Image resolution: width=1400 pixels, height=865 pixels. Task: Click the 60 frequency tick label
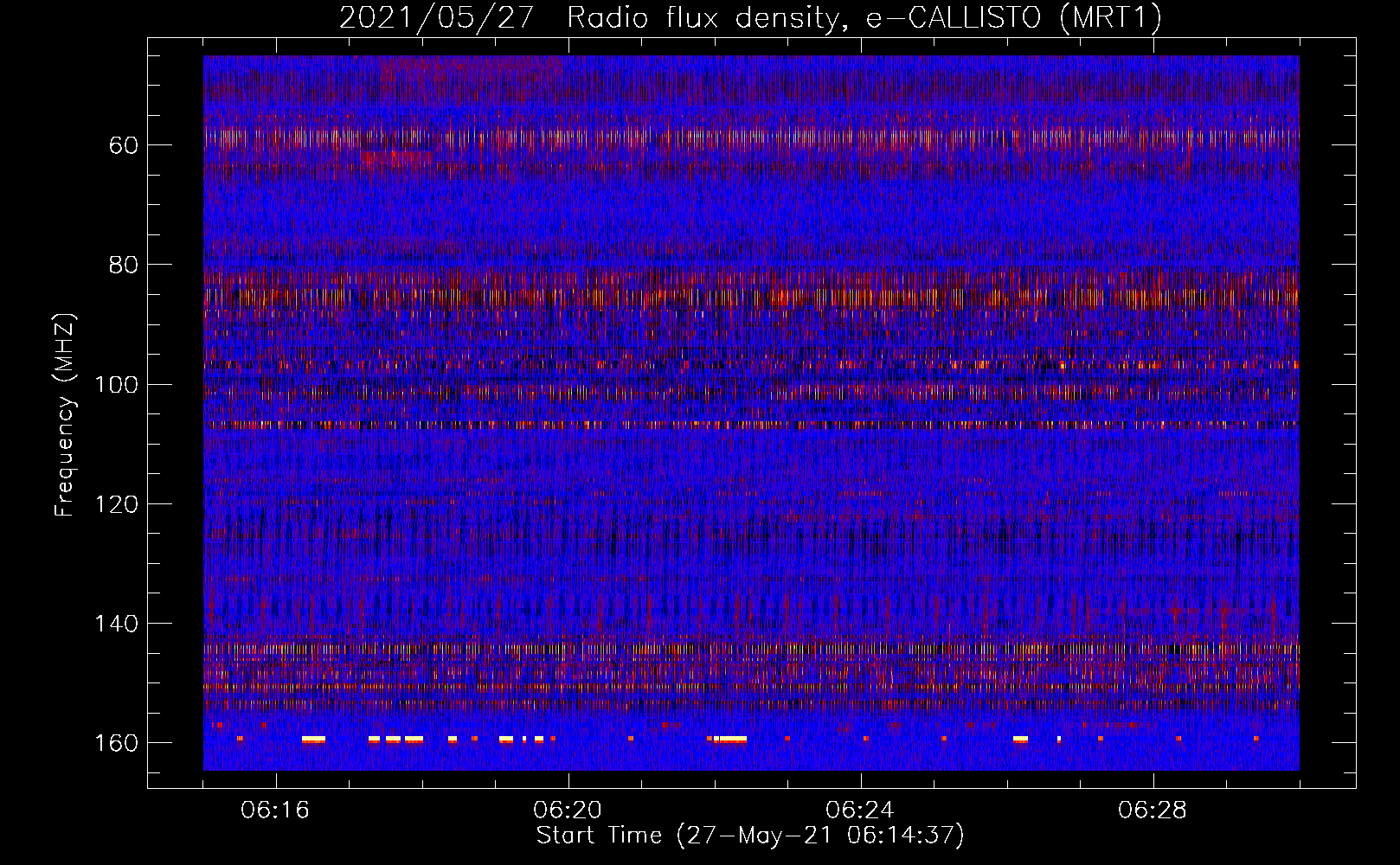click(x=124, y=145)
